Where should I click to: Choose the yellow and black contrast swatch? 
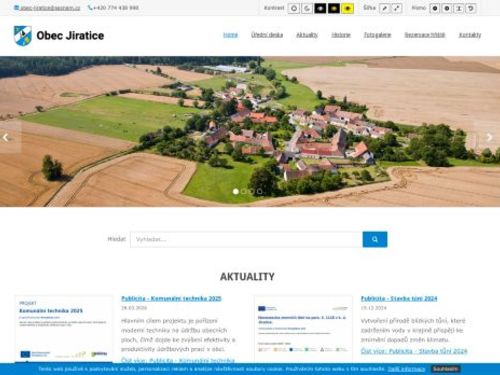click(x=348, y=8)
